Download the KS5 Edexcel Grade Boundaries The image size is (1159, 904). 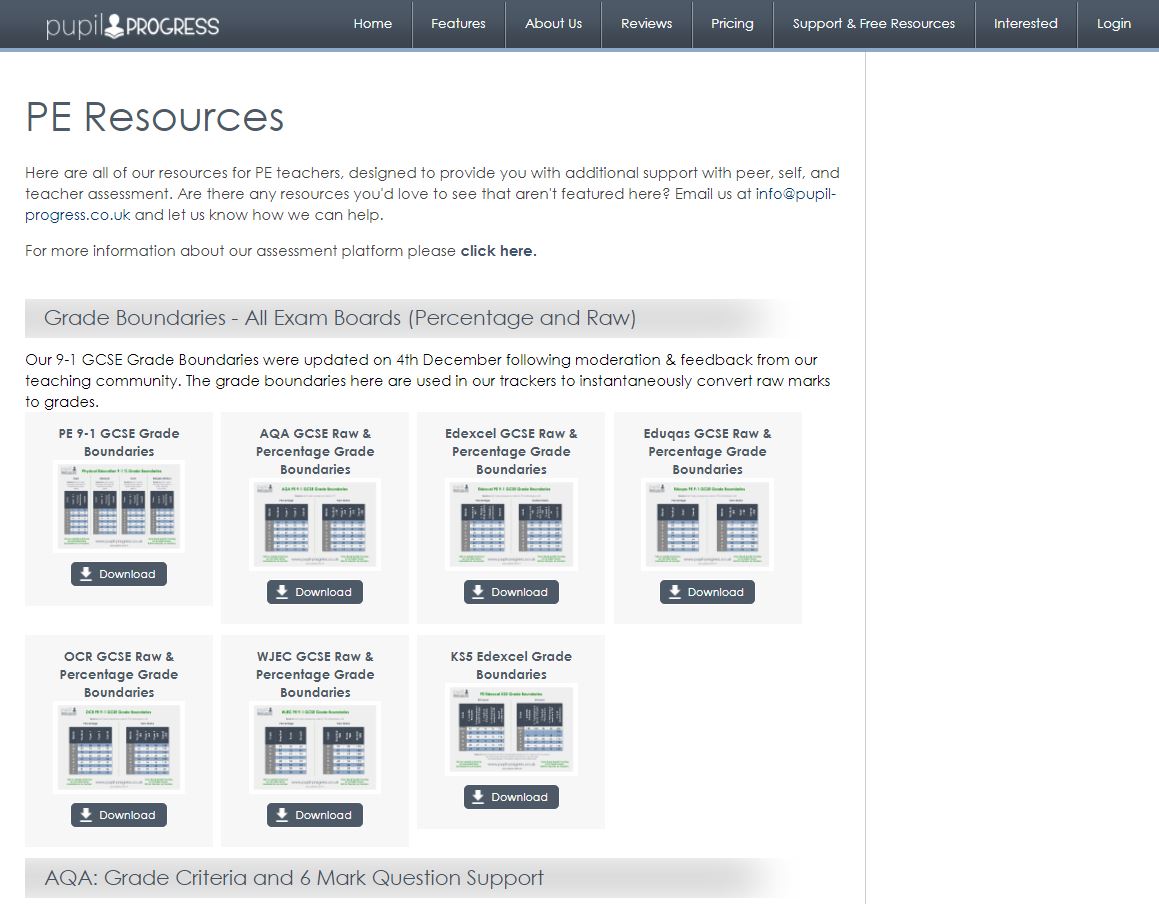[511, 797]
